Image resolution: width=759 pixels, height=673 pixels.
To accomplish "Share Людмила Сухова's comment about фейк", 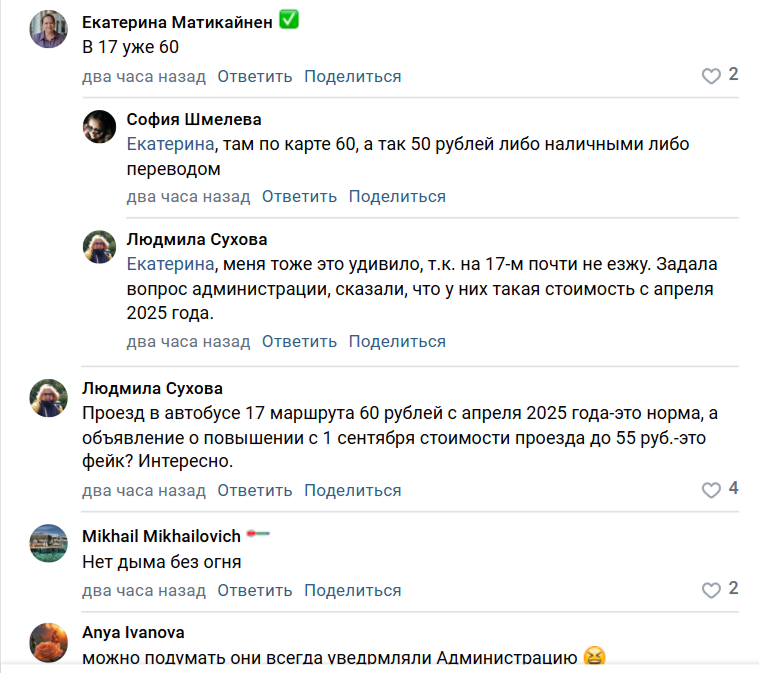I will 353,490.
